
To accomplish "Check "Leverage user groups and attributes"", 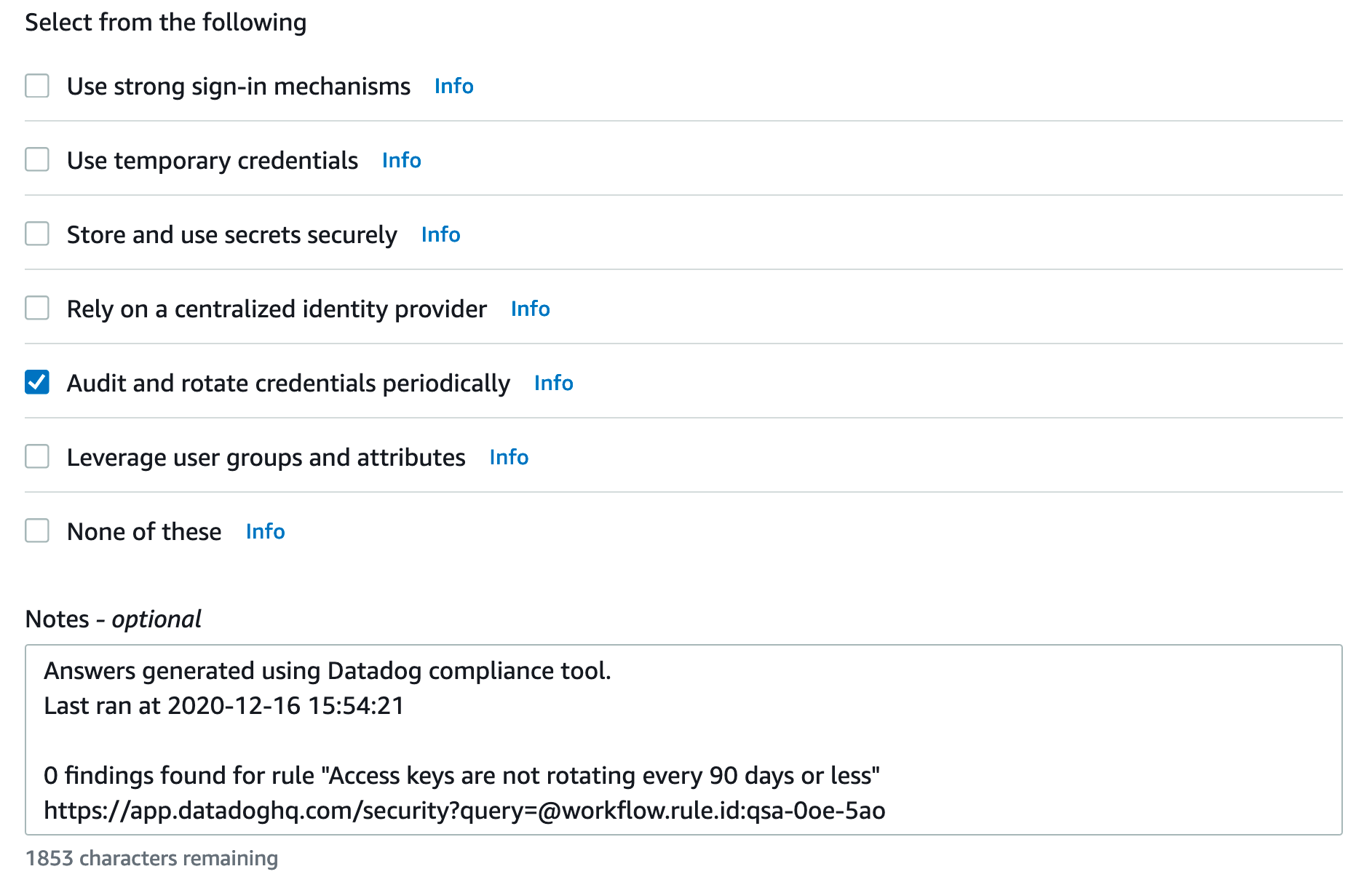I will click(36, 457).
